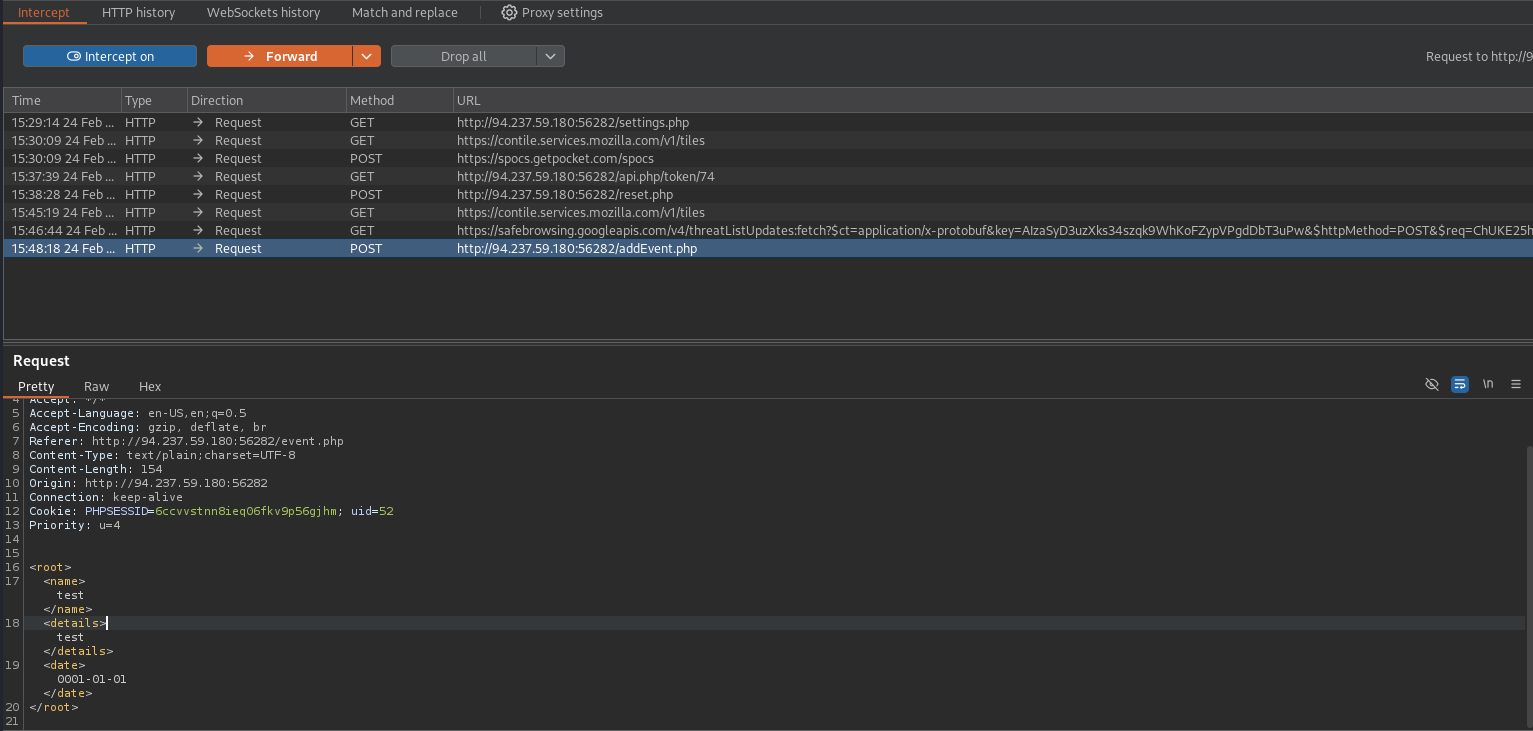Click direction arrow icon of reset.php row
Viewport: 1533px width, 731px height.
[x=198, y=195]
